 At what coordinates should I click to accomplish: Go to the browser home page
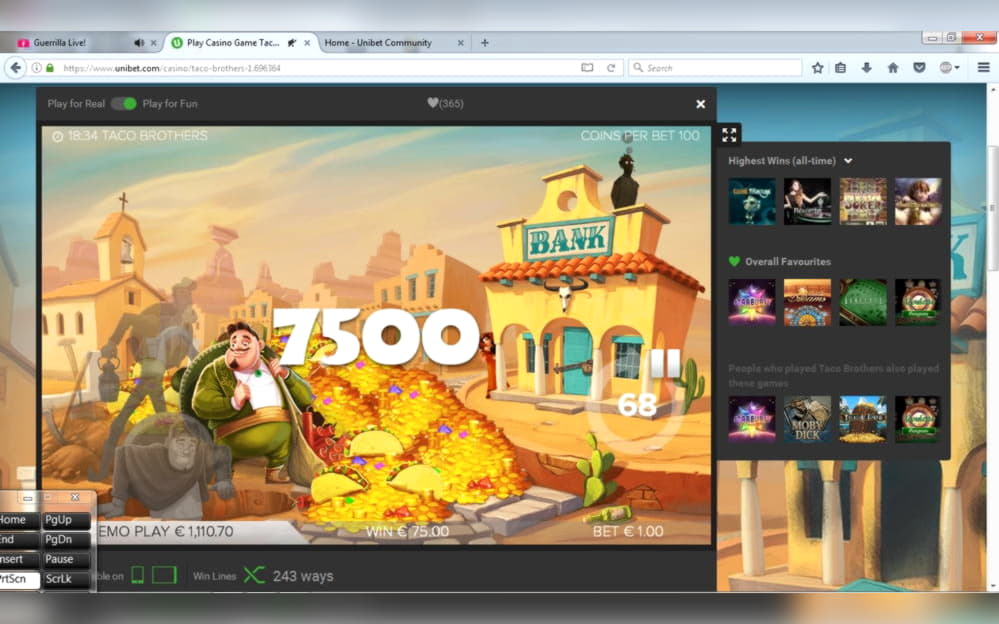pos(893,68)
